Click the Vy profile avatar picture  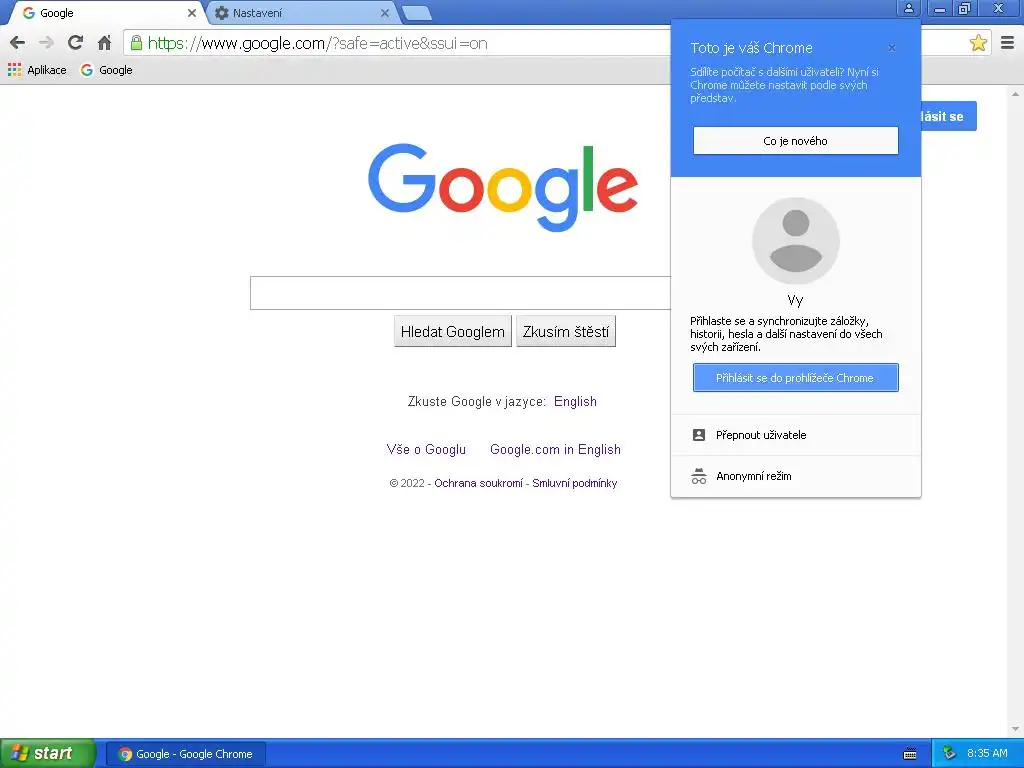[795, 240]
